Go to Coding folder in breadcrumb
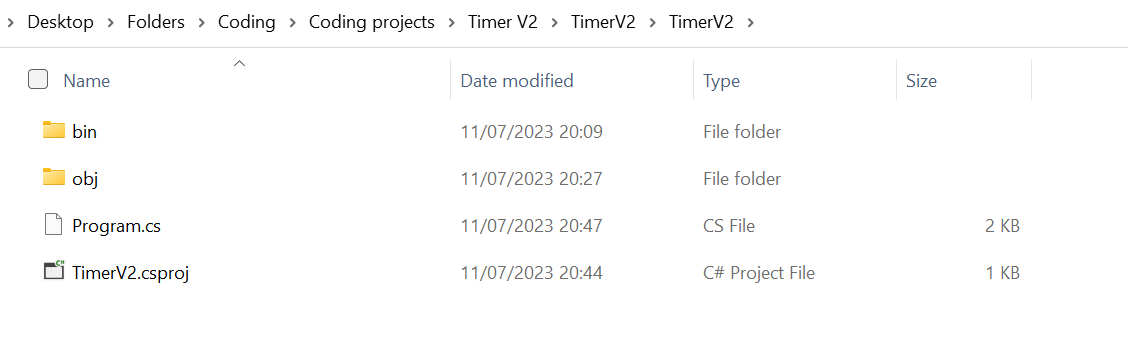This screenshot has width=1128, height=362. point(247,22)
